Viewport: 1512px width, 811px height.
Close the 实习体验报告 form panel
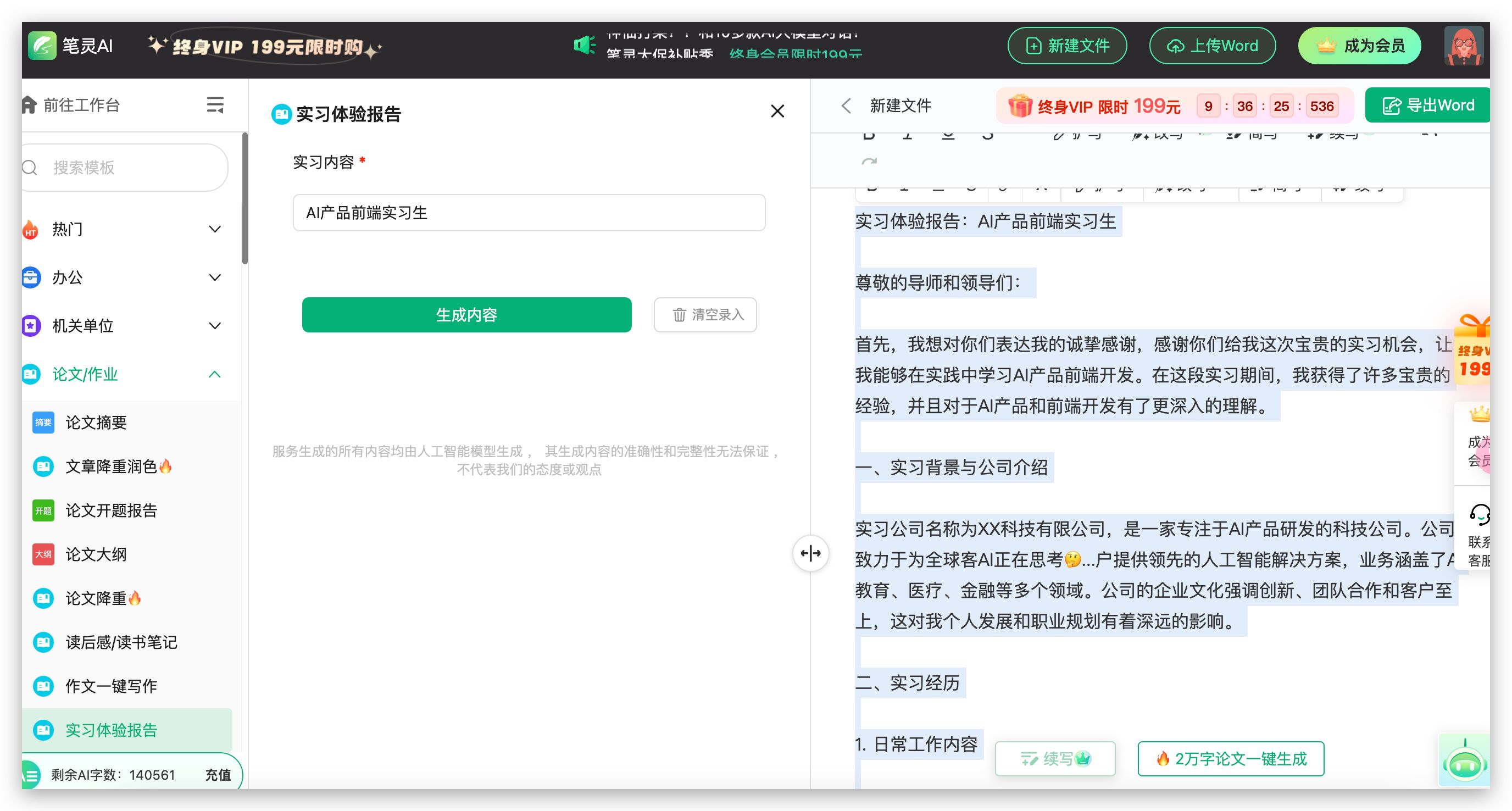(778, 111)
